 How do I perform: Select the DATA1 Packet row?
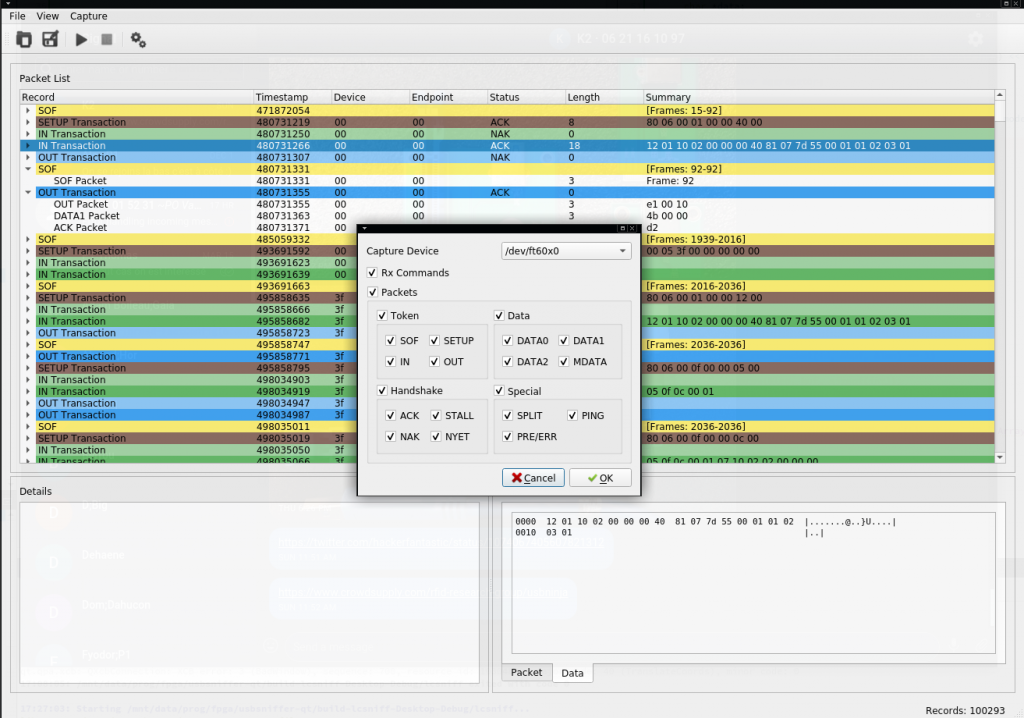507,216
